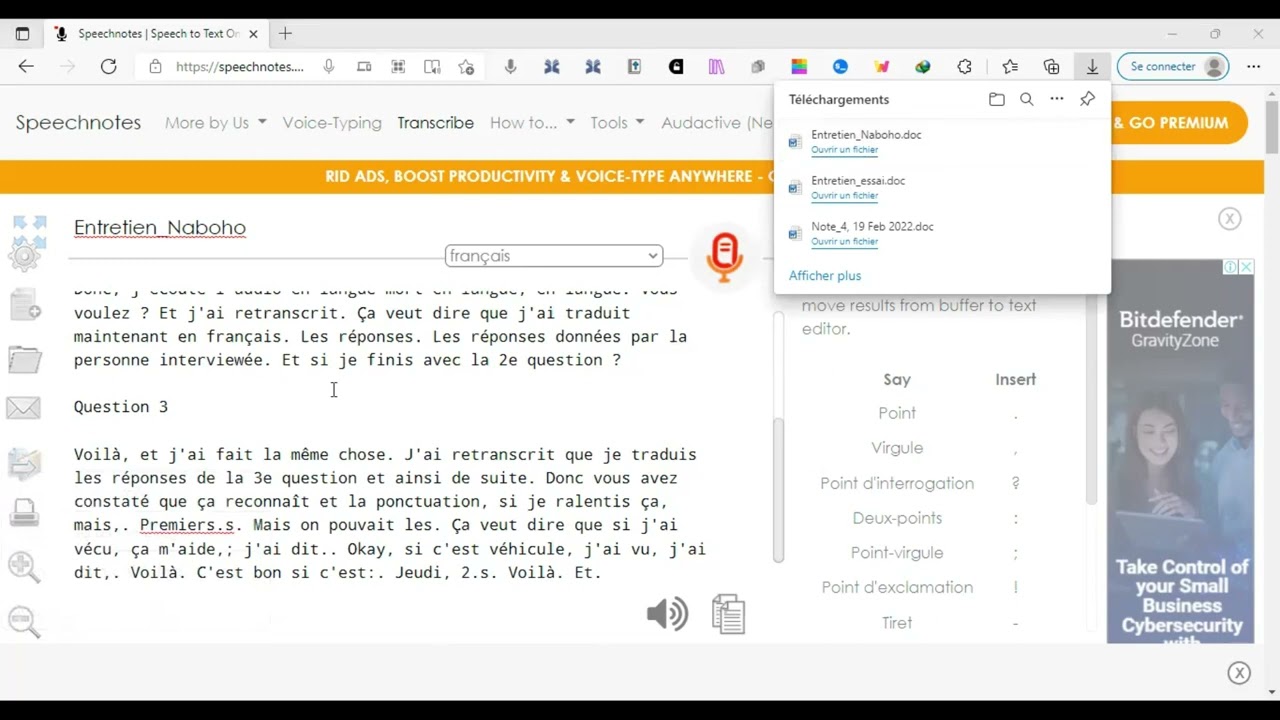The image size is (1280, 720).
Task: Pin the Téléchargements panel
Action: point(1087,99)
